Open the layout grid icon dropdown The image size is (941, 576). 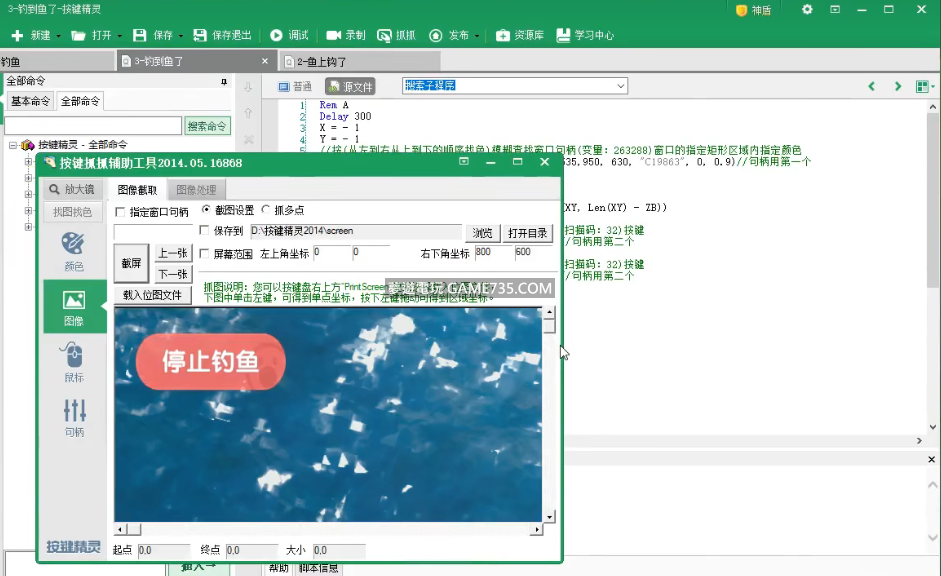click(925, 86)
